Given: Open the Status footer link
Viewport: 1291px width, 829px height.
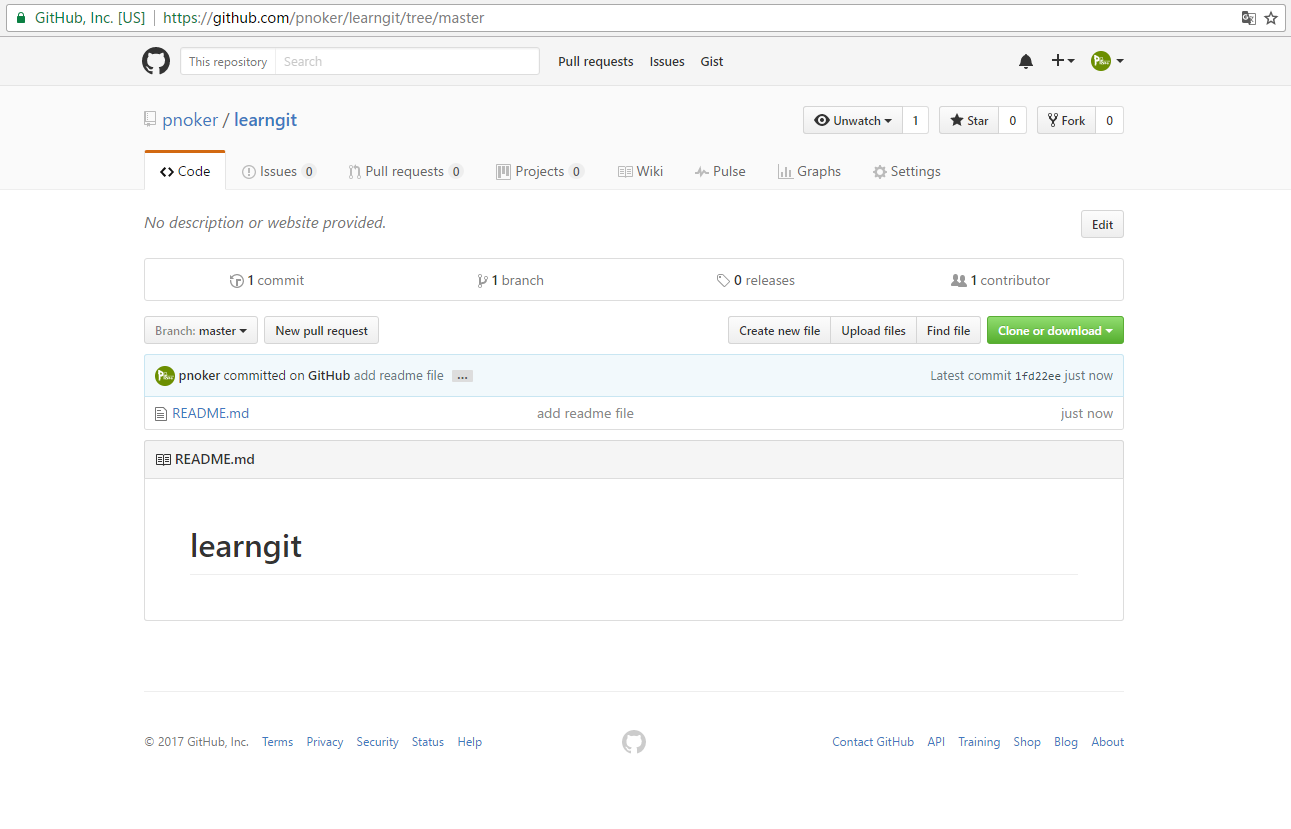Looking at the screenshot, I should pyautogui.click(x=427, y=742).
